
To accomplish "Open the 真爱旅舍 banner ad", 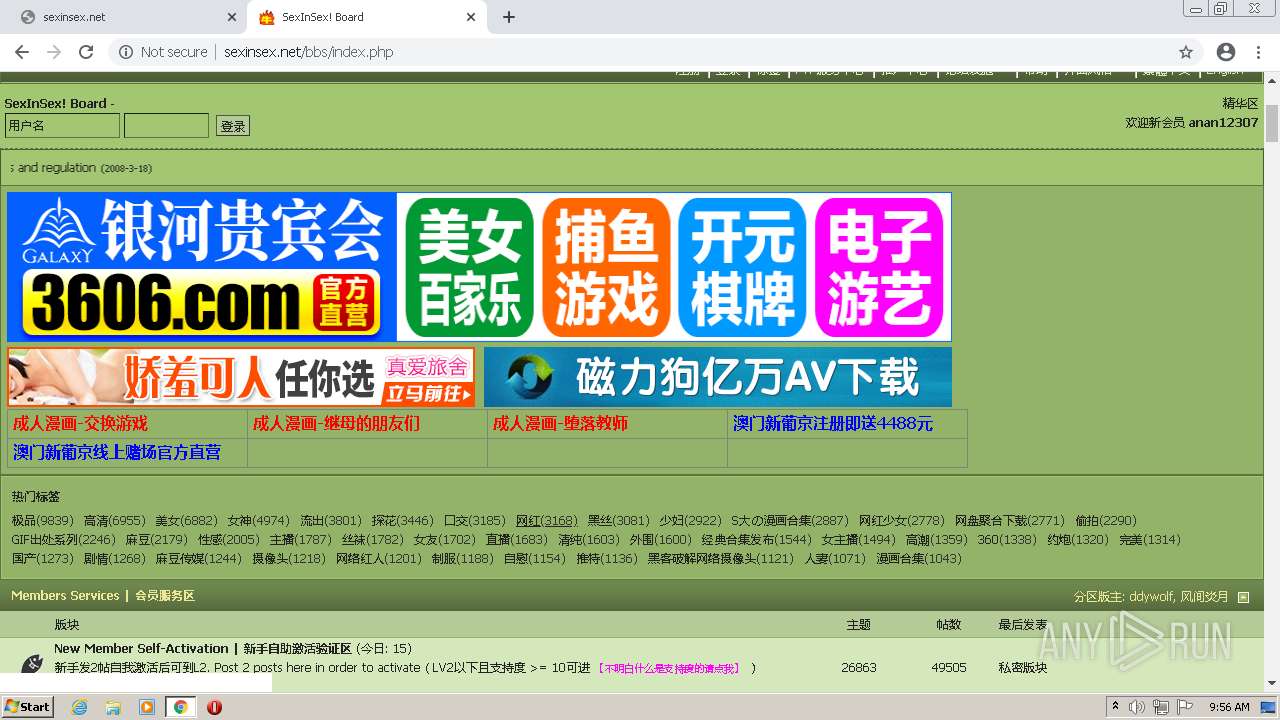I will 241,377.
